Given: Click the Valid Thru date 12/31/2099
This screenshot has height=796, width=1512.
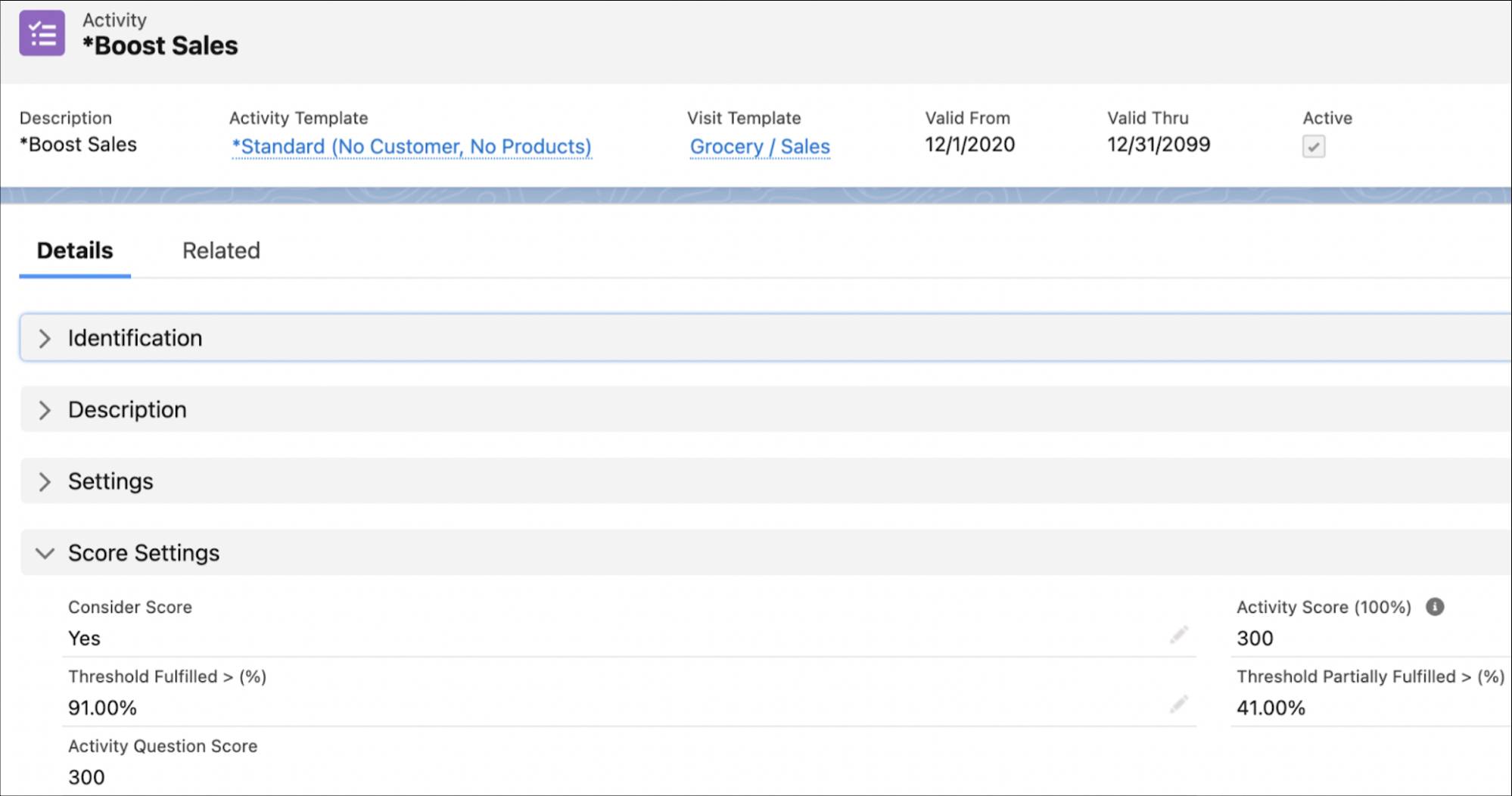Looking at the screenshot, I should [x=1159, y=145].
